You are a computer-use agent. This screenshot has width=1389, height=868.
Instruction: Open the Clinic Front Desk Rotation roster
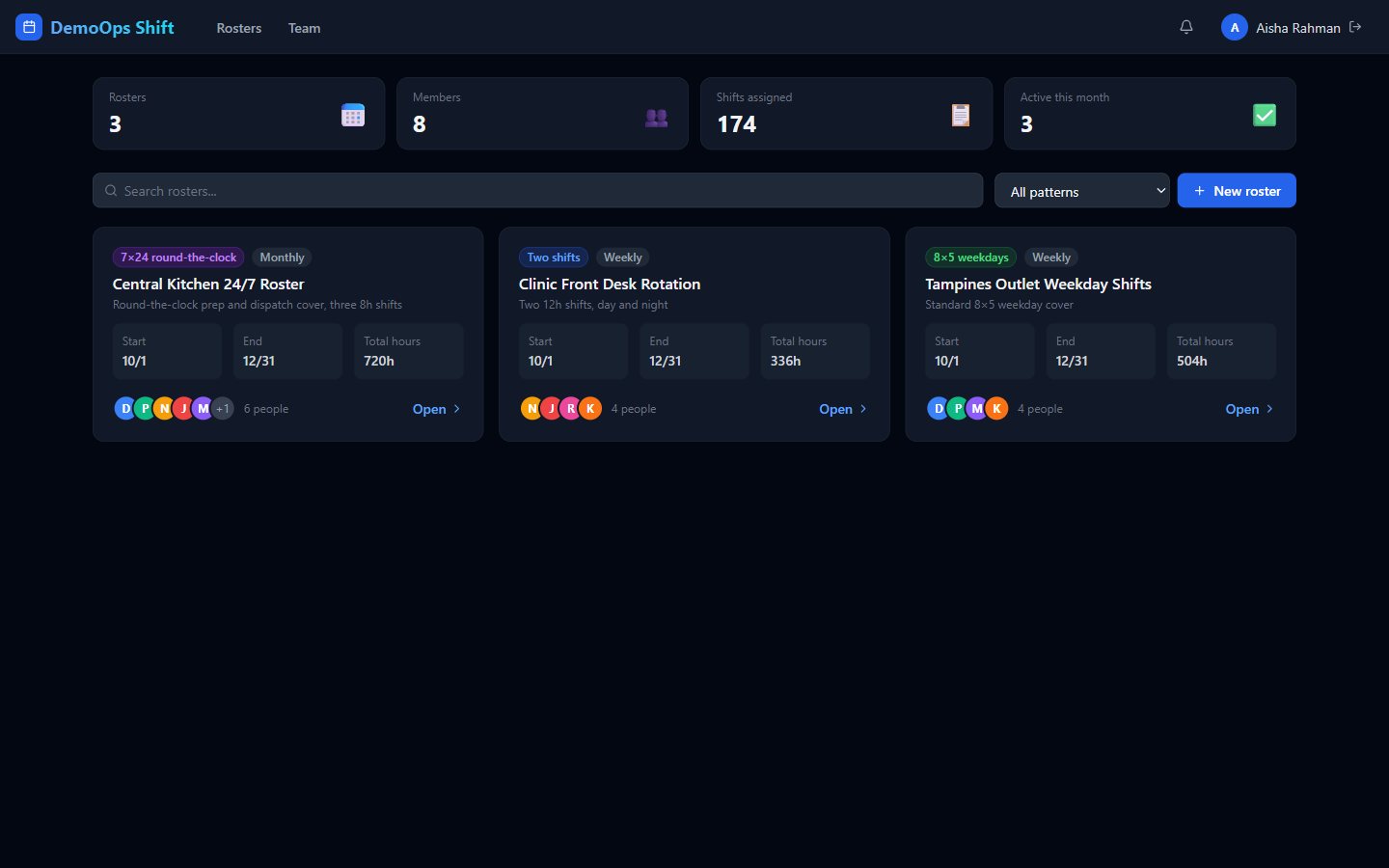click(x=843, y=409)
